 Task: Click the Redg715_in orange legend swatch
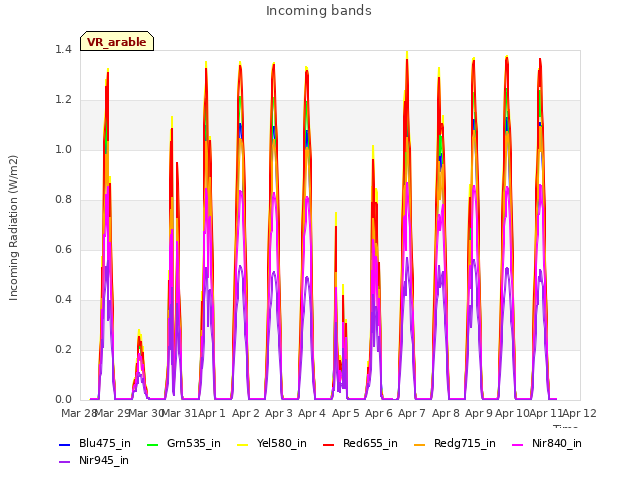(x=420, y=444)
